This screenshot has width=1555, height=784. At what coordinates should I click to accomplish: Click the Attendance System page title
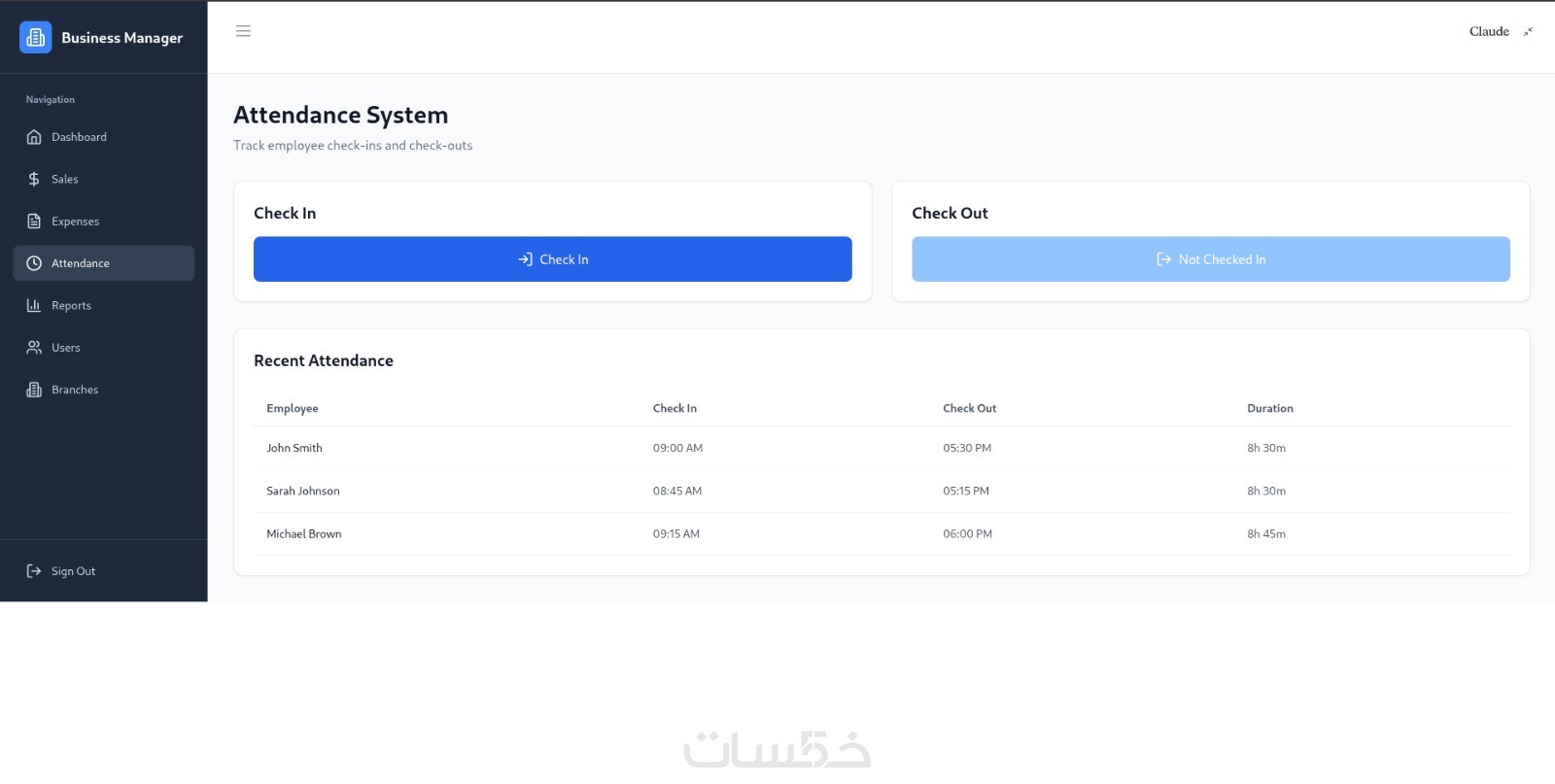coord(341,115)
